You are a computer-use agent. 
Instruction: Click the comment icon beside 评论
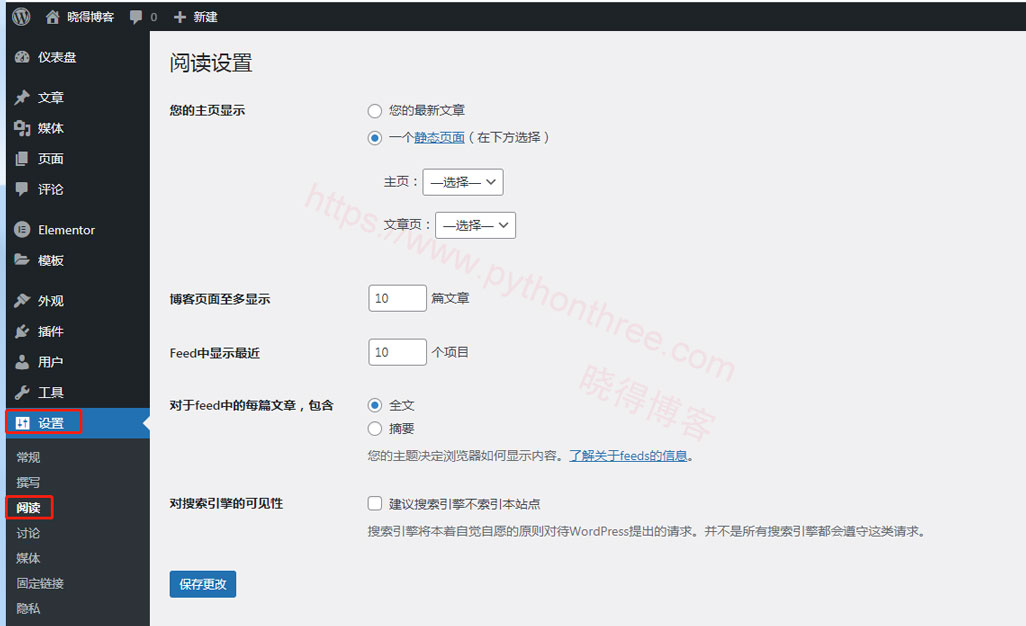22,189
